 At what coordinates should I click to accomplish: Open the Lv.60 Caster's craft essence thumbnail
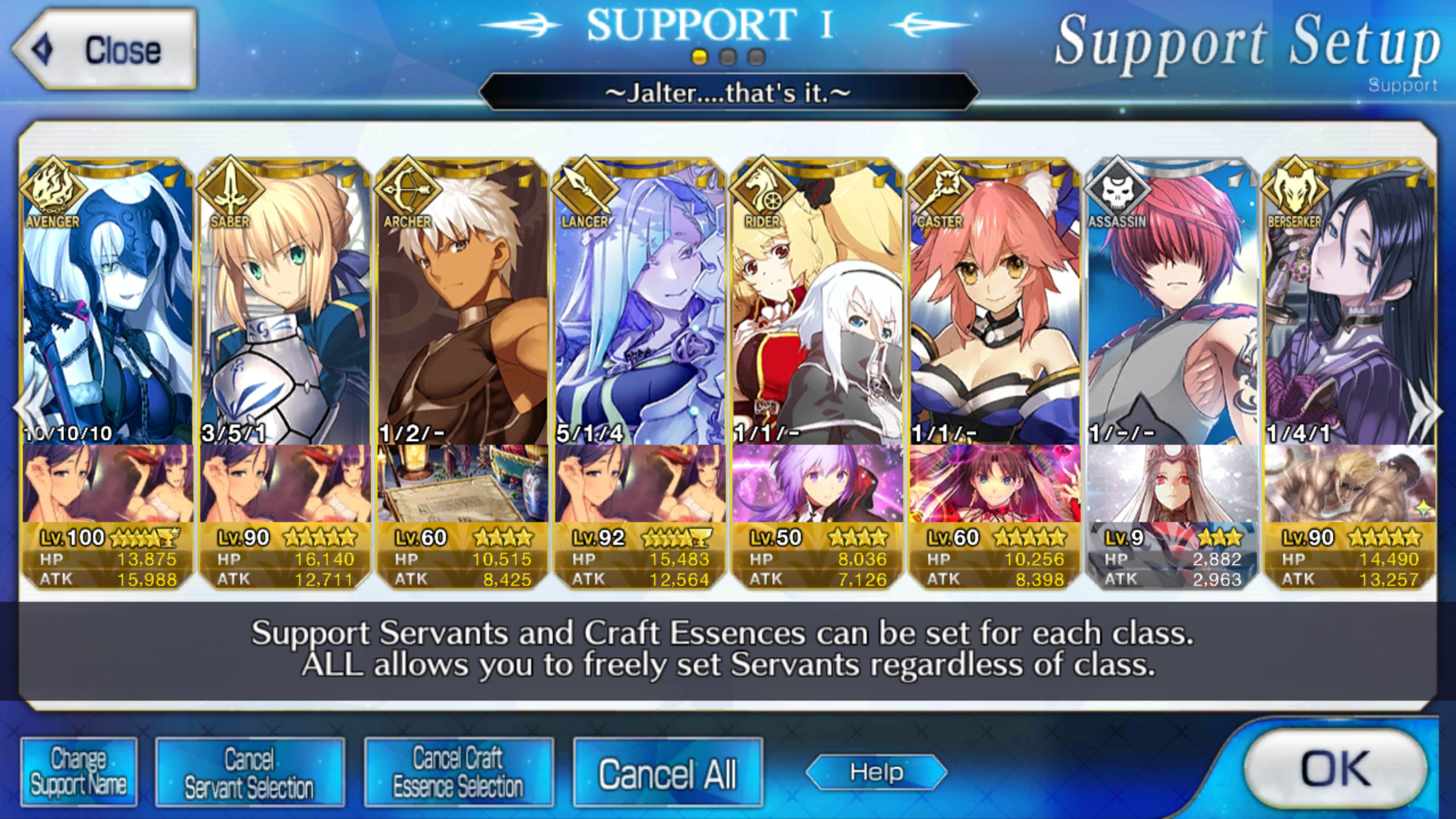(995, 484)
